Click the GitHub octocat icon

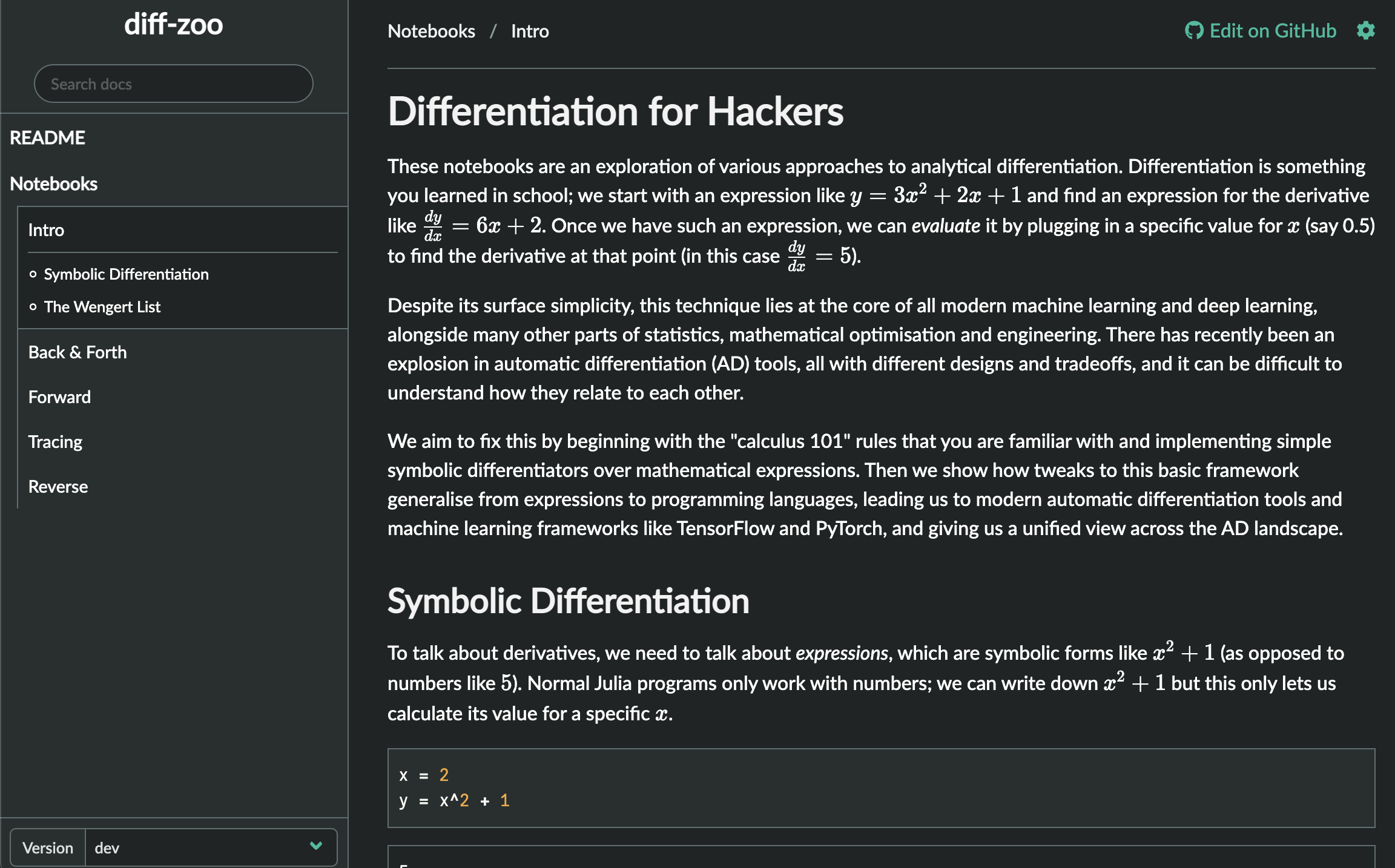point(1193,30)
